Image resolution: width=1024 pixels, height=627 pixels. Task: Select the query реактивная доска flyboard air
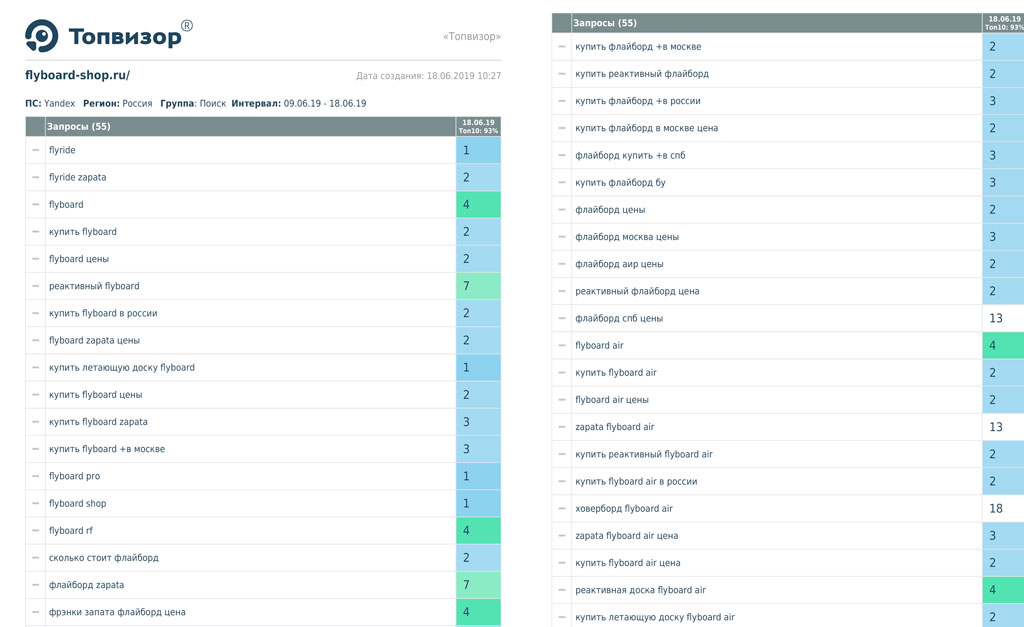coord(640,590)
